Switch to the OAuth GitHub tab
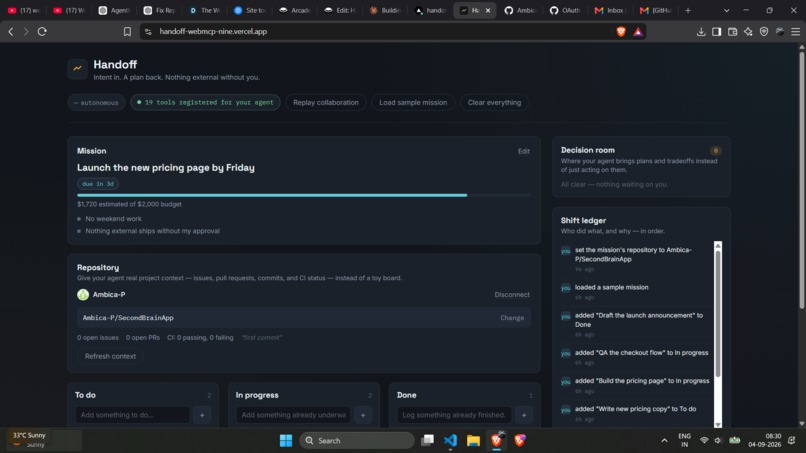 (x=564, y=10)
